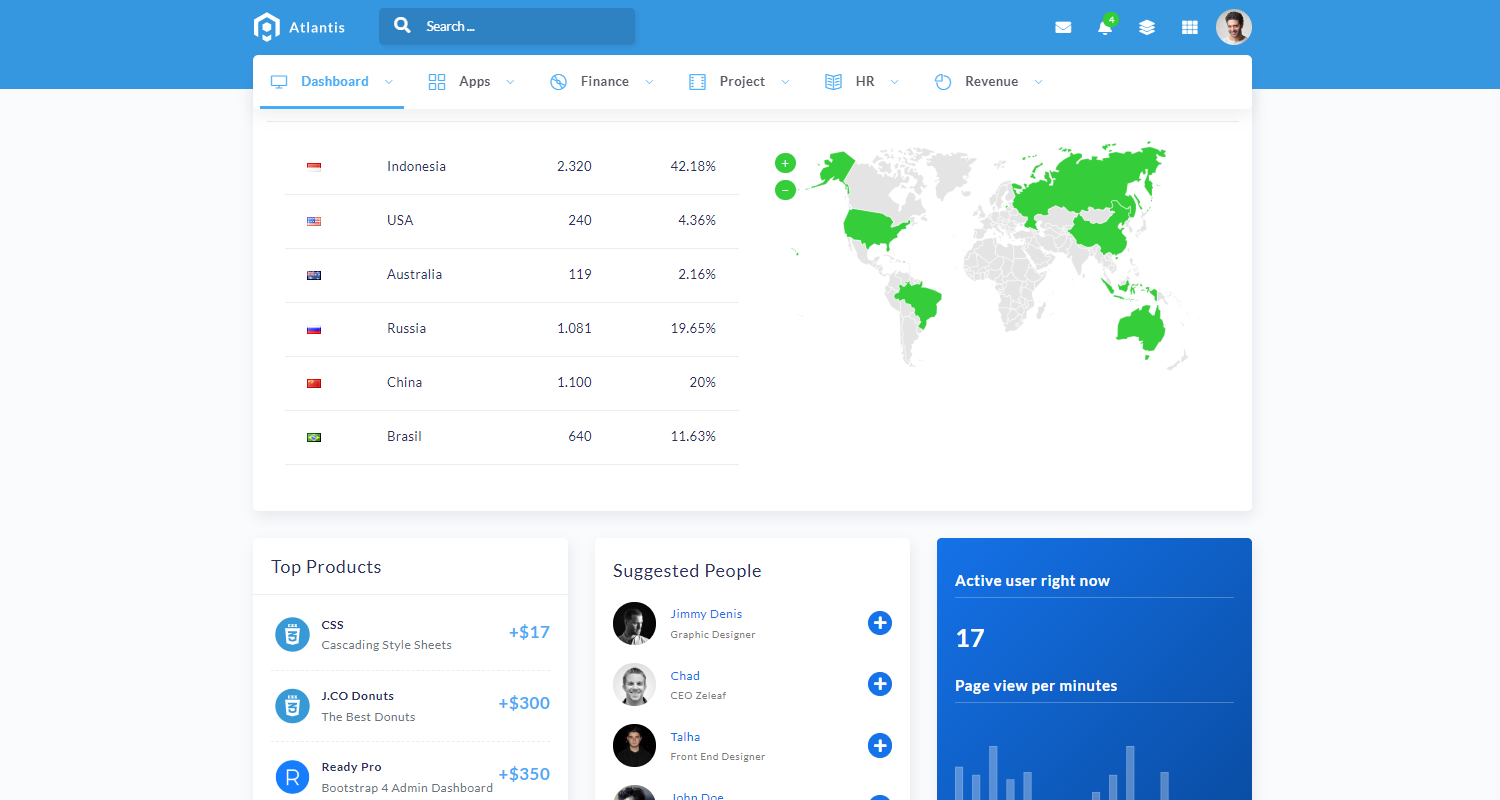Click the Revenue pie chart icon
1500x800 pixels.
point(943,82)
